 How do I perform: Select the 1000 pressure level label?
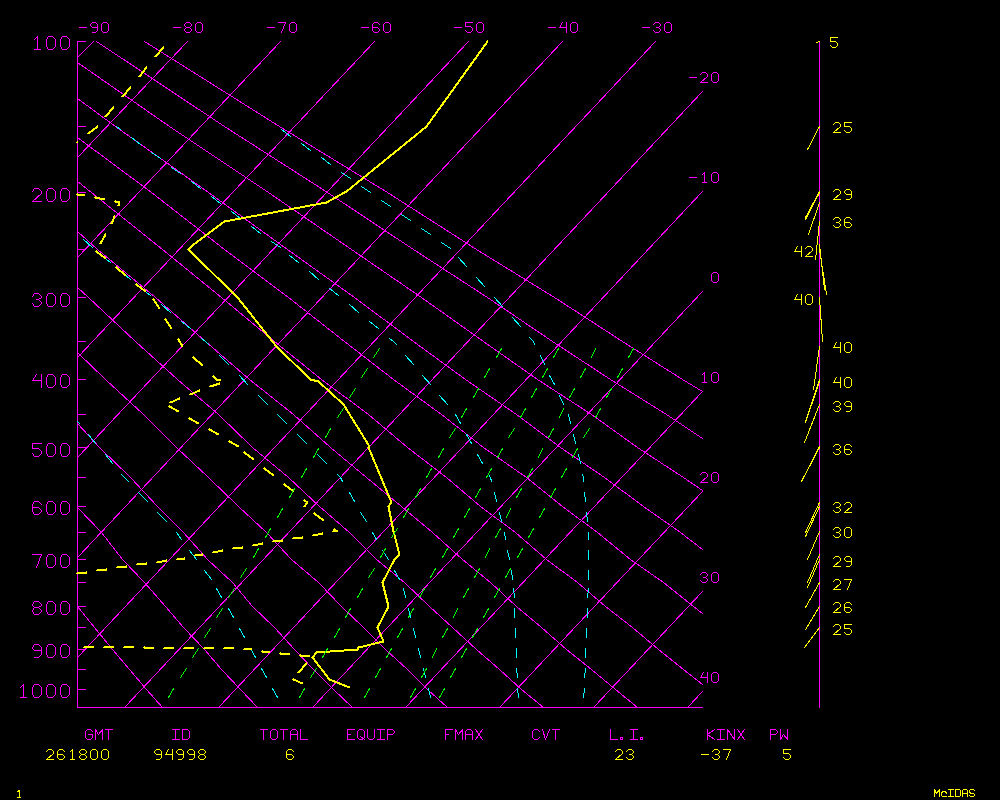click(x=44, y=690)
